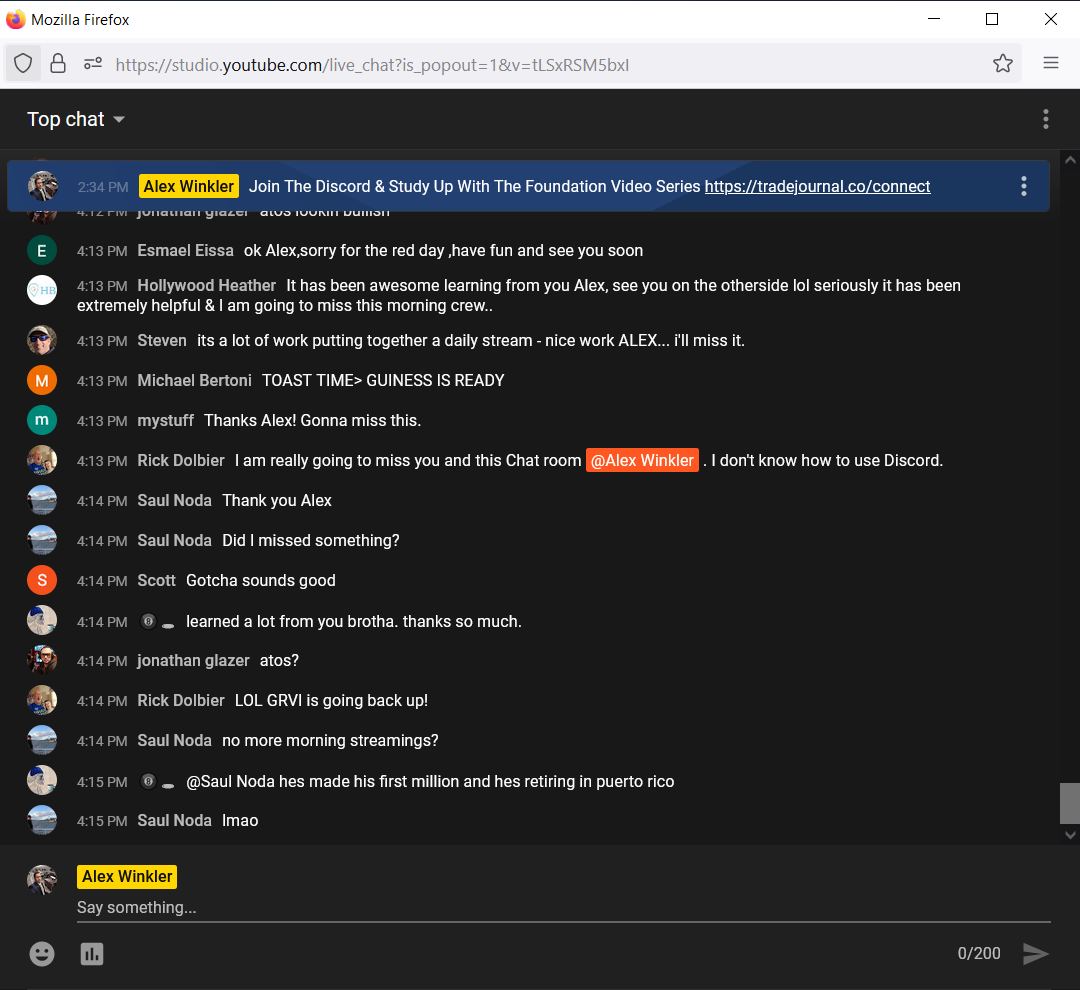Open the emoji picker
Image resolution: width=1080 pixels, height=990 pixels.
[x=42, y=954]
